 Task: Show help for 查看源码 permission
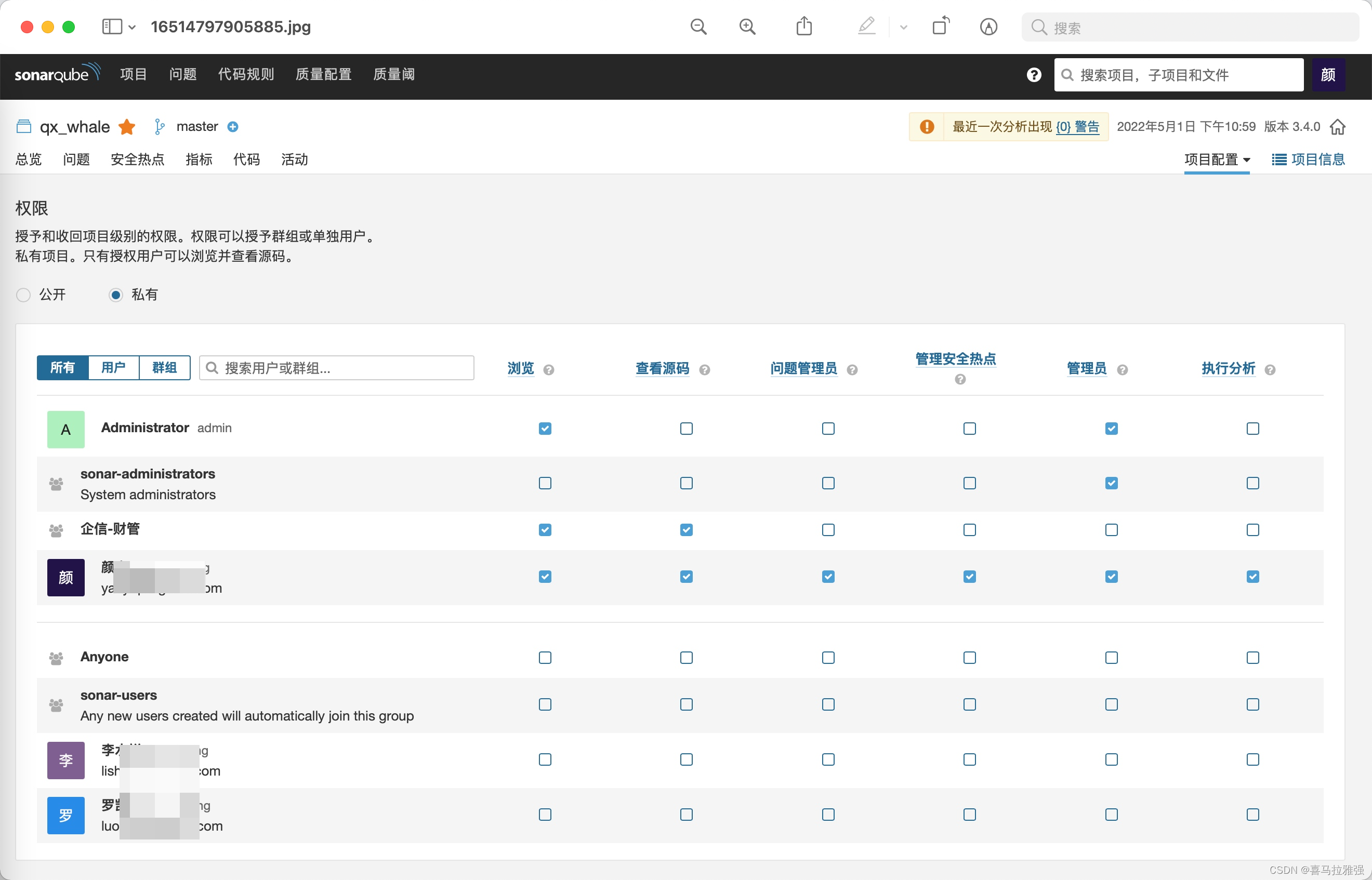[x=704, y=370]
